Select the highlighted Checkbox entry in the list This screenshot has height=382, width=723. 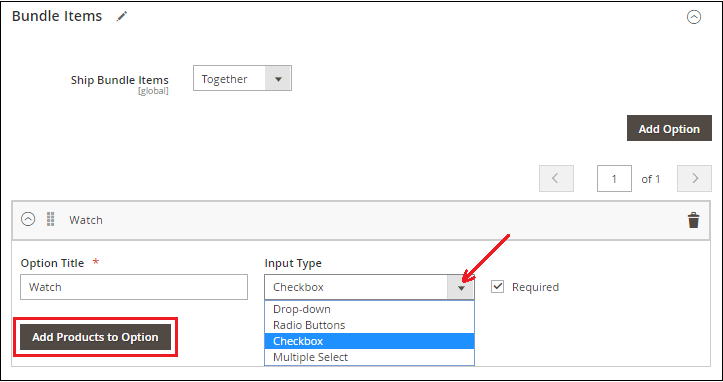pos(369,341)
